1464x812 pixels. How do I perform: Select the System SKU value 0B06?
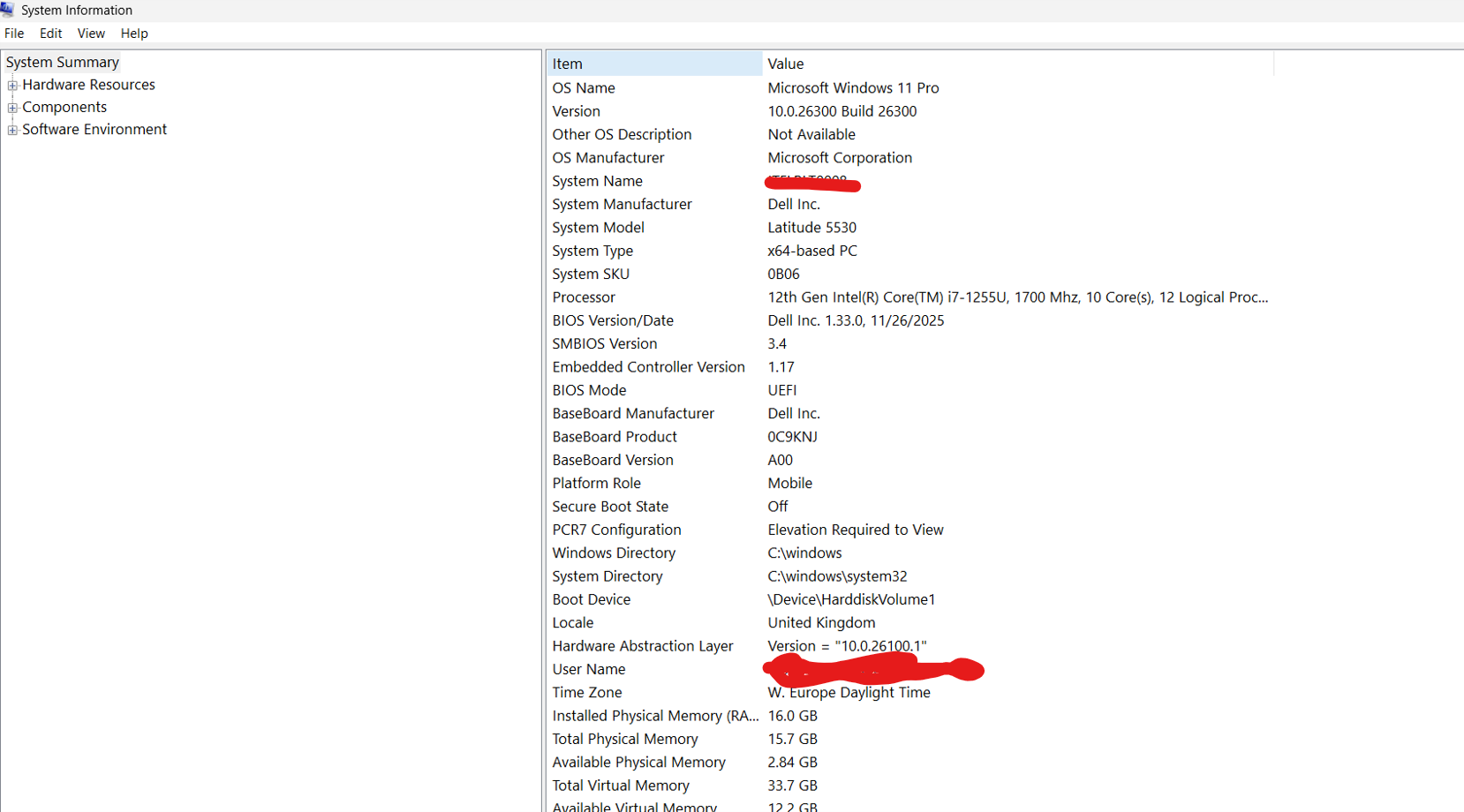click(x=784, y=274)
